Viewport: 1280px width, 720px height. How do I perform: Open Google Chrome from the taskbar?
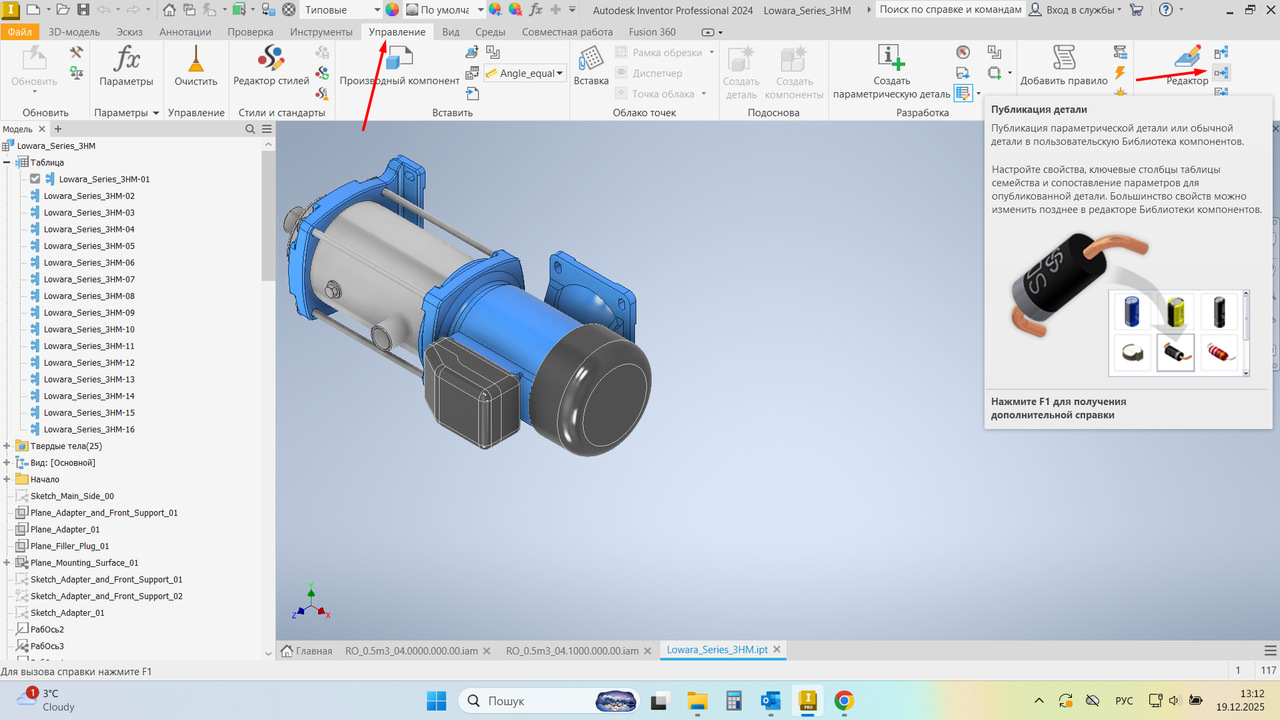tap(844, 700)
